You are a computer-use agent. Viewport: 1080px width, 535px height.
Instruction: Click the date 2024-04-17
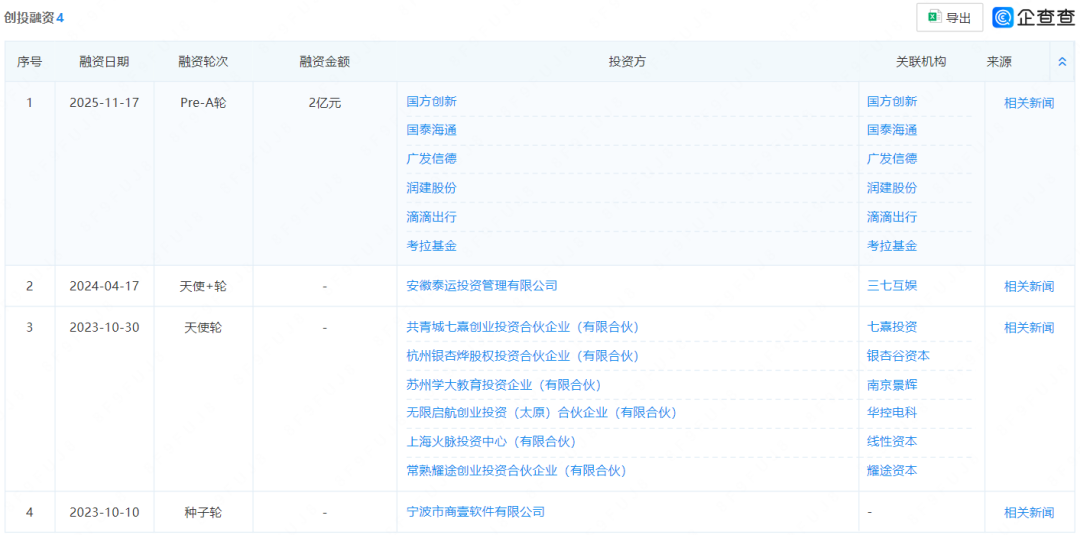point(104,286)
